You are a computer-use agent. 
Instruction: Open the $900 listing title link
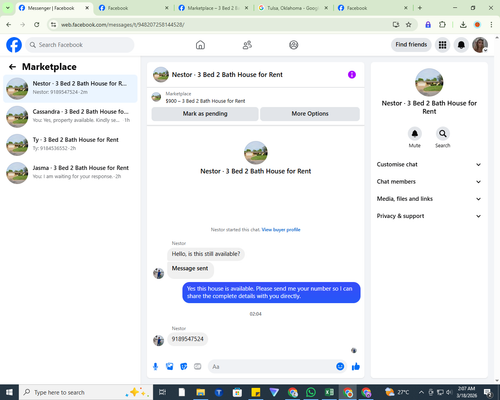[205, 101]
